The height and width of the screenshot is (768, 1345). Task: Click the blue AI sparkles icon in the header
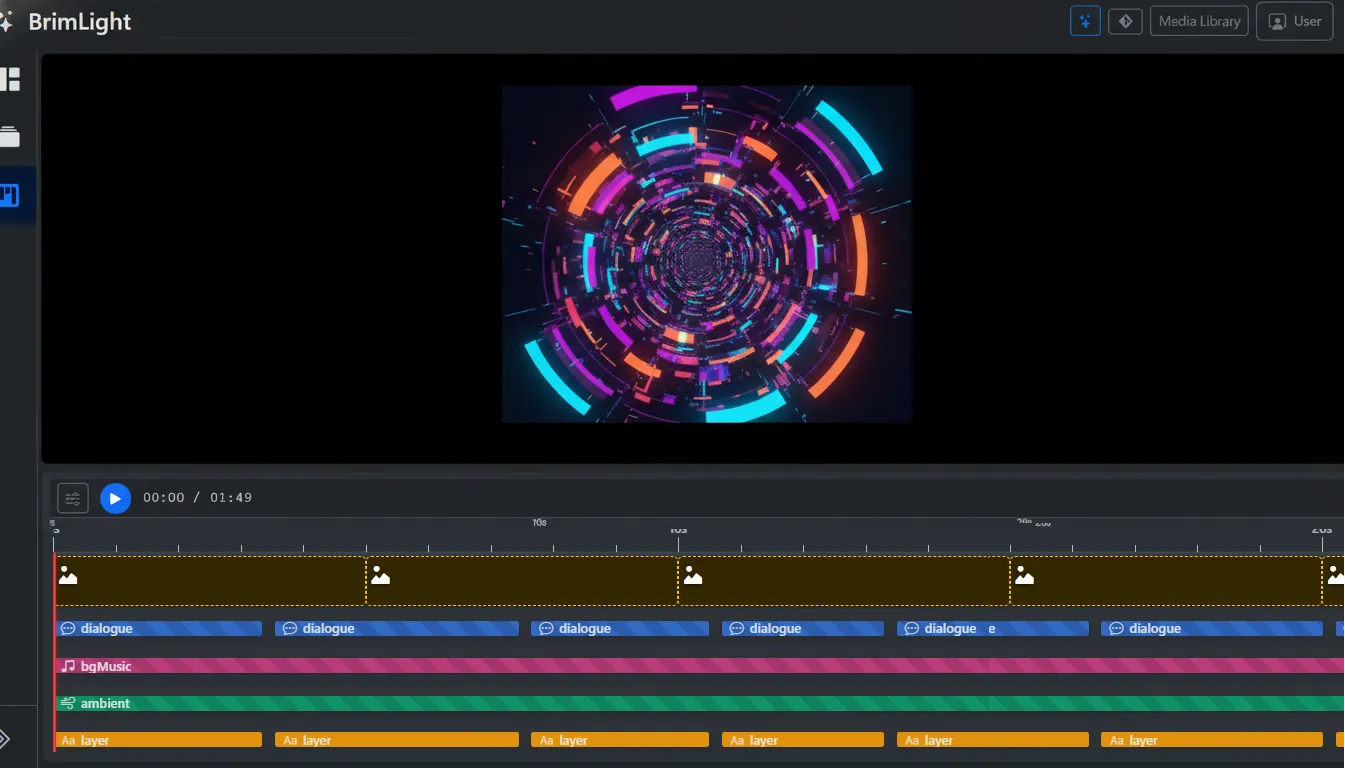coord(1085,20)
